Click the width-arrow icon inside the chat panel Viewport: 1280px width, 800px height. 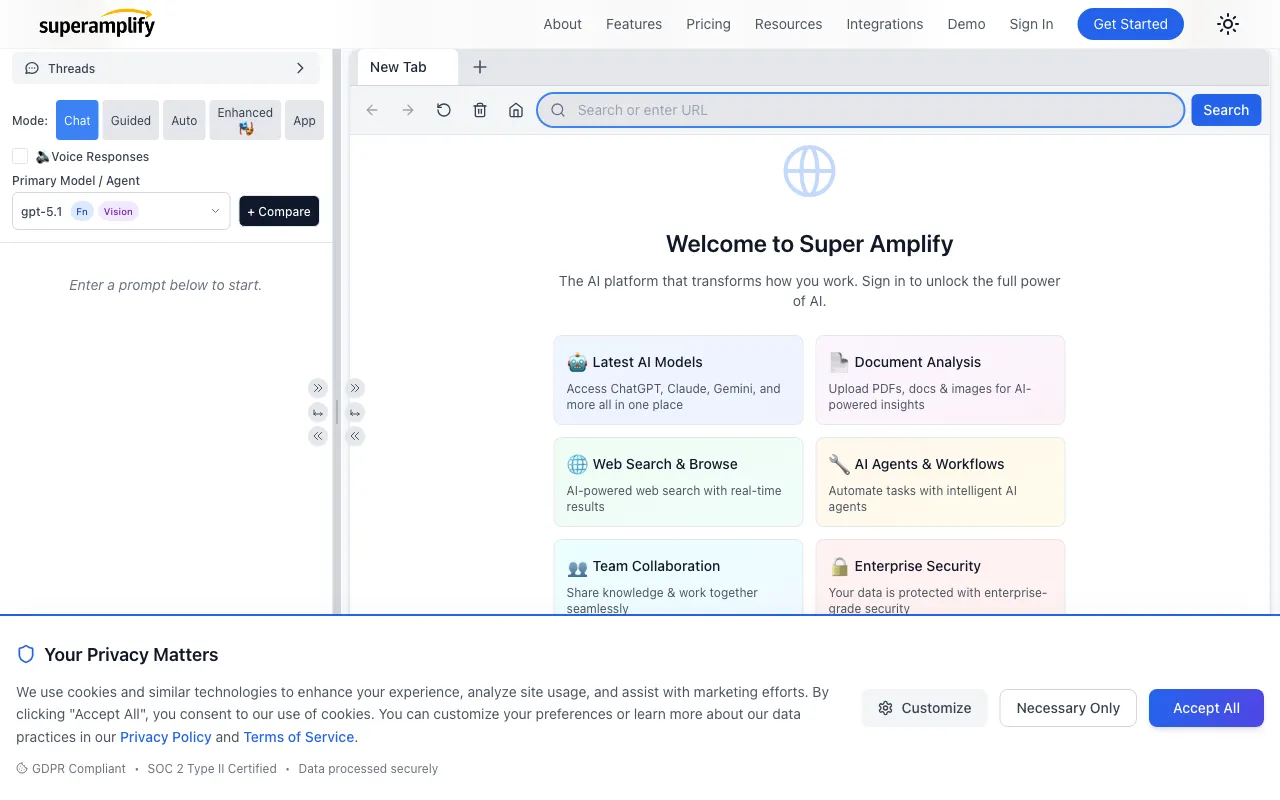click(318, 412)
